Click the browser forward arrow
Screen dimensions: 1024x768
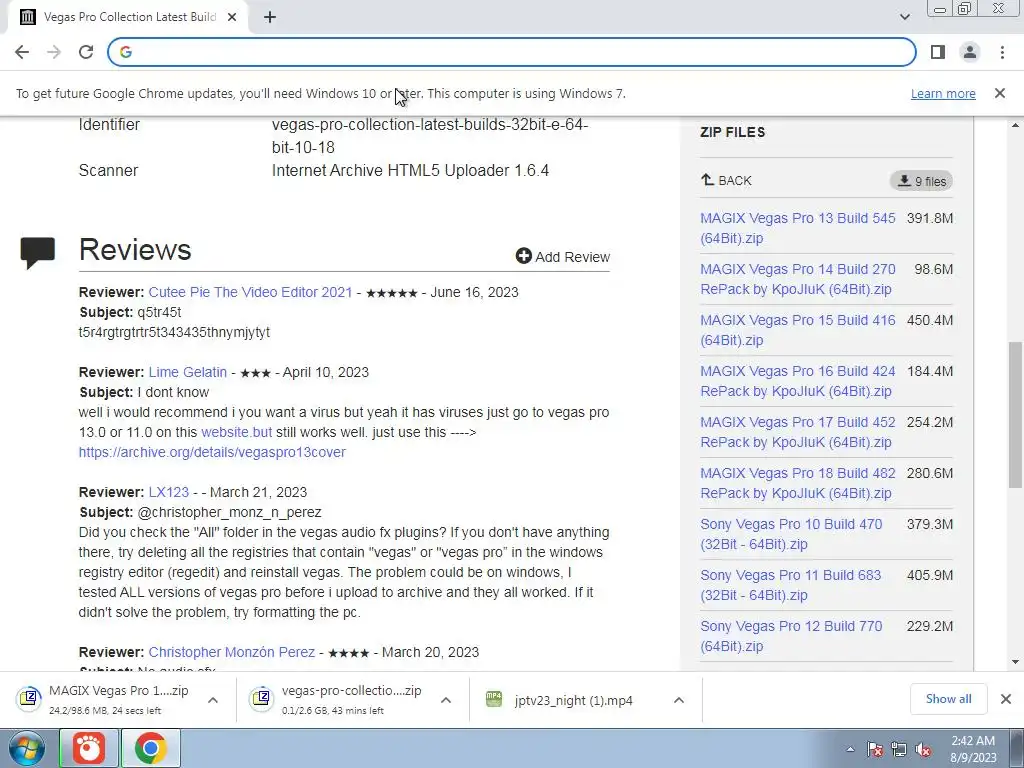click(54, 52)
